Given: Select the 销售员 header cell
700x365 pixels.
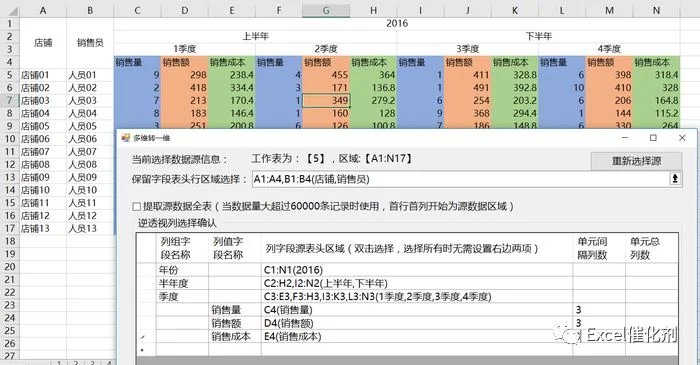Looking at the screenshot, I should point(90,43).
